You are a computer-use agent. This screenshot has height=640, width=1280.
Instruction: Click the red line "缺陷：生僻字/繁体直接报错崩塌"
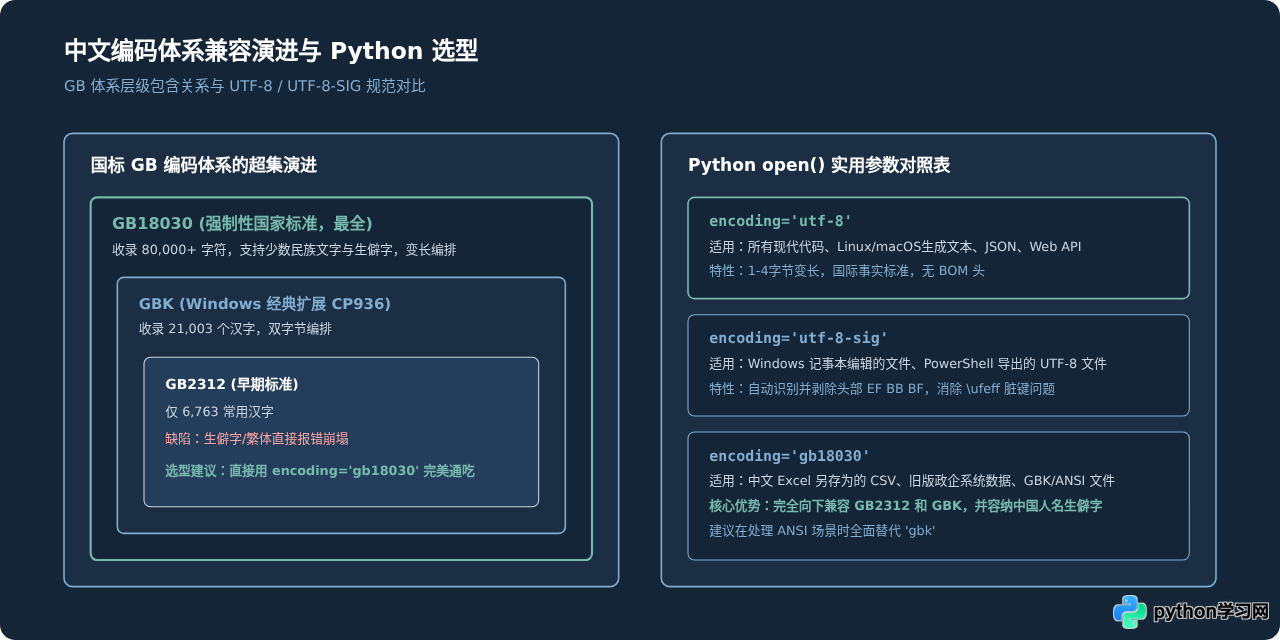pyautogui.click(x=257, y=438)
